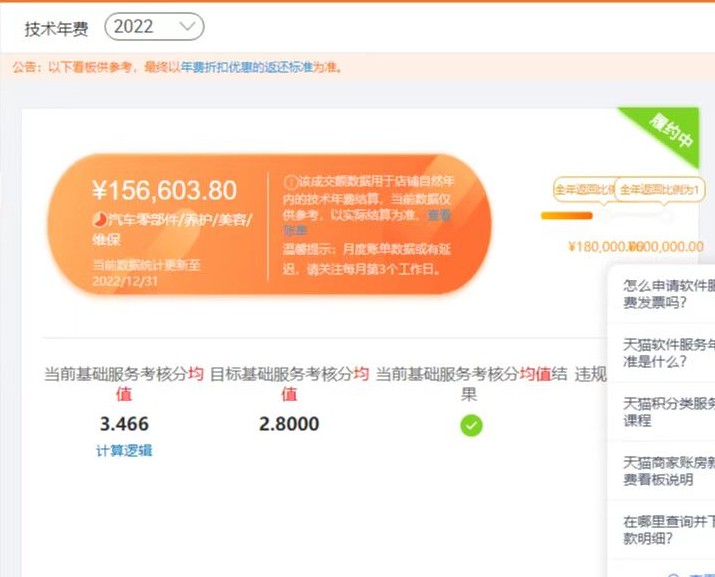Open the 查看账单 link in orange banner
The image size is (715, 577).
click(368, 222)
